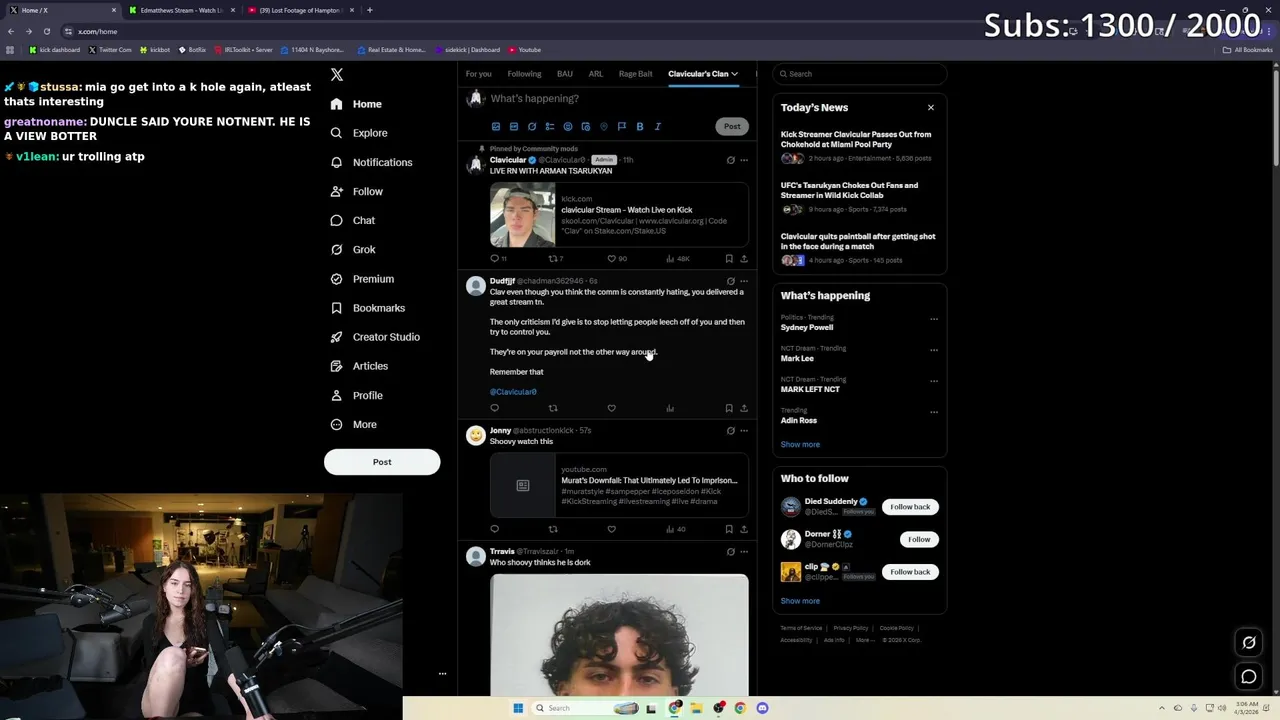Screen dimensions: 1280x720
Task: Add a GIF to the post
Action: click(x=514, y=127)
